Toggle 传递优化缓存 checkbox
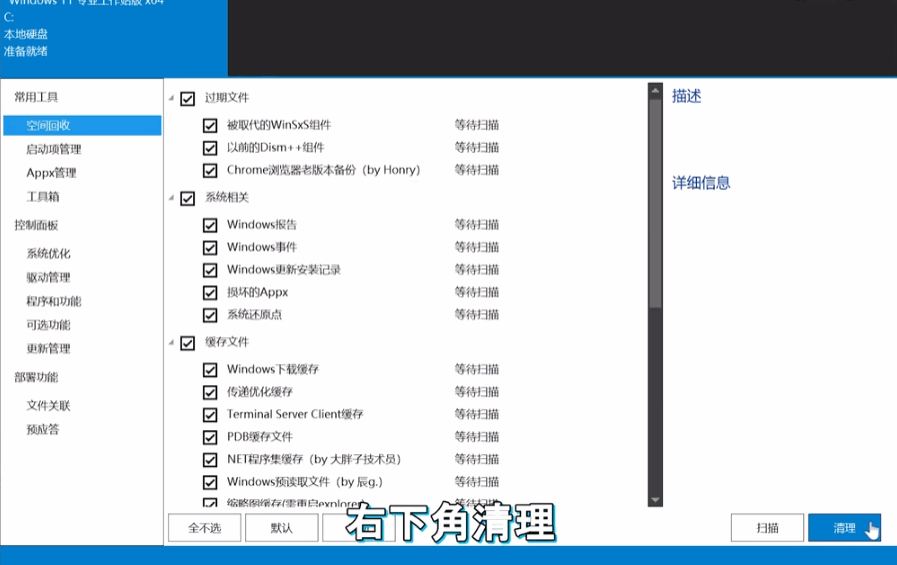 coord(210,392)
